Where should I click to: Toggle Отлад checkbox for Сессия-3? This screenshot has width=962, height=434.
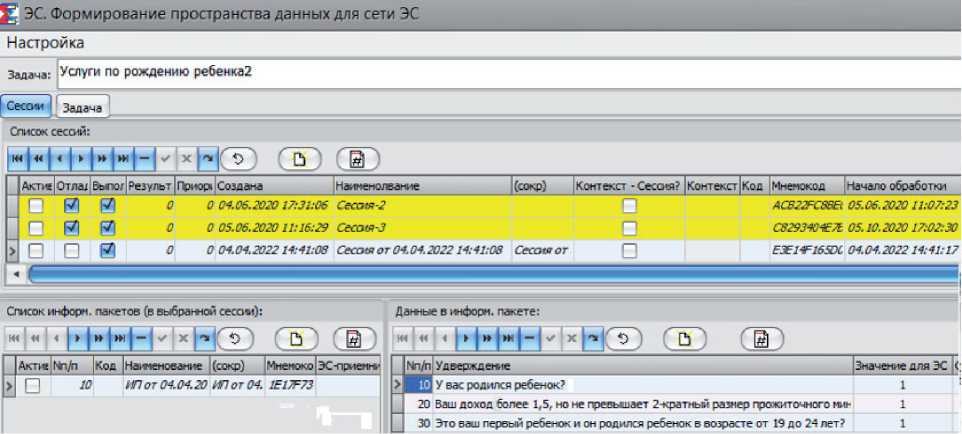click(x=72, y=228)
